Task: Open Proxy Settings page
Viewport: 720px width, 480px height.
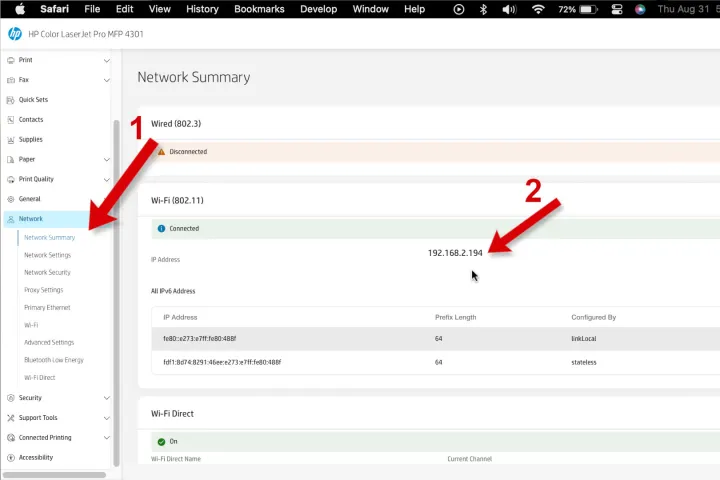Action: (x=44, y=290)
